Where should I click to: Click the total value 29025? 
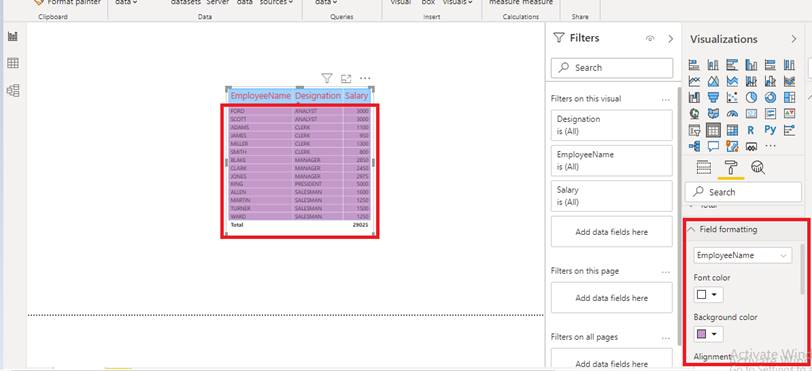(x=360, y=225)
